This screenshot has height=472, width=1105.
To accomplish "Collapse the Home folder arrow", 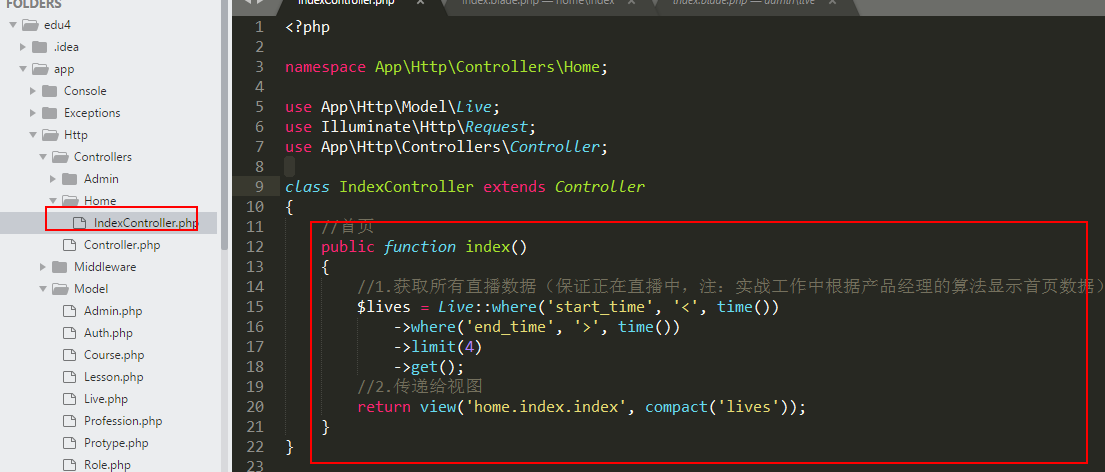I will tap(52, 201).
